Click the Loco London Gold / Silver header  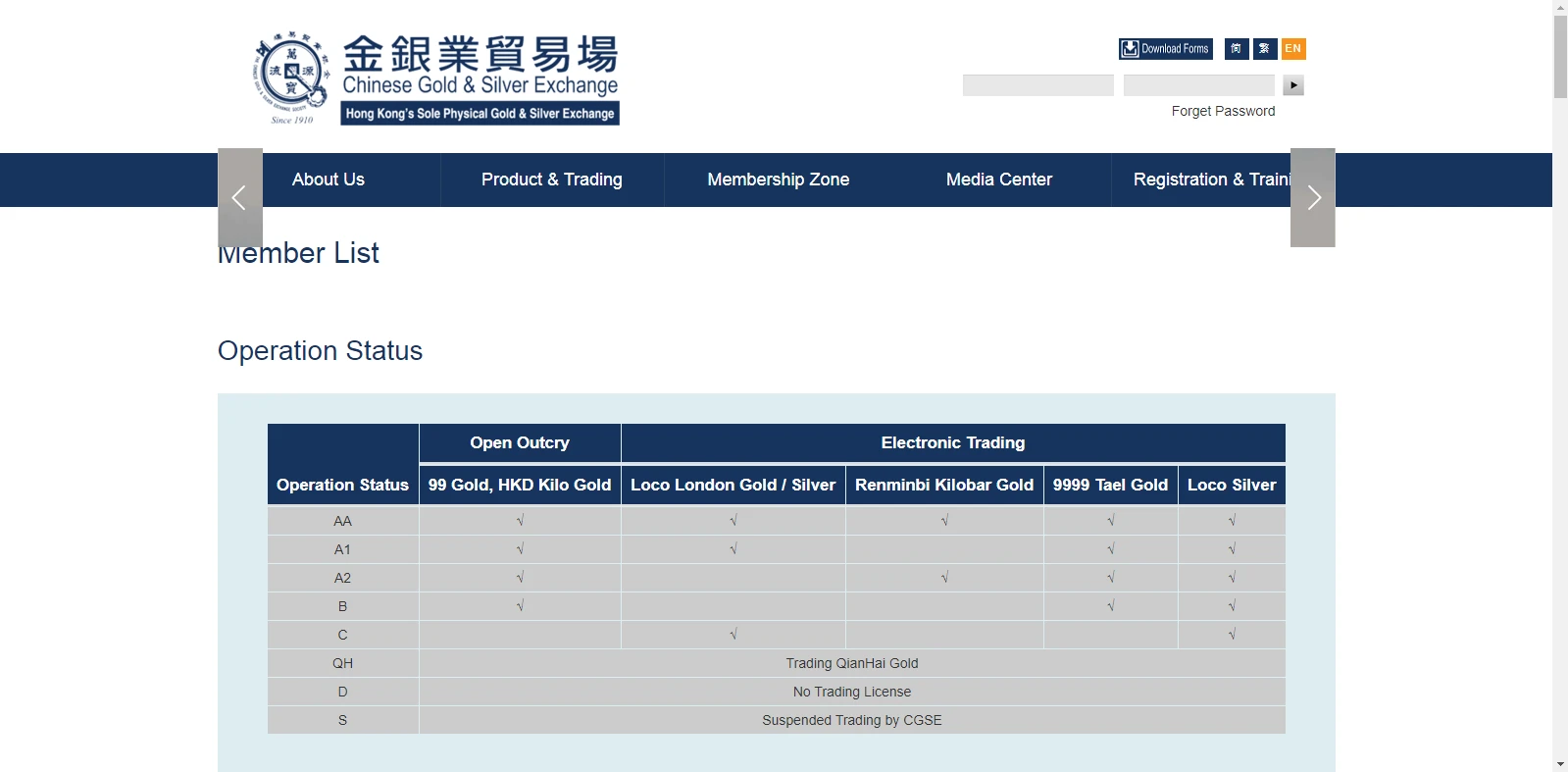pyautogui.click(x=733, y=485)
